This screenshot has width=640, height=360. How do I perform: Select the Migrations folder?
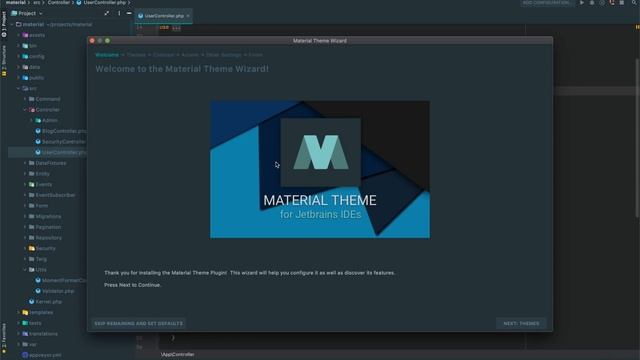click(x=45, y=216)
